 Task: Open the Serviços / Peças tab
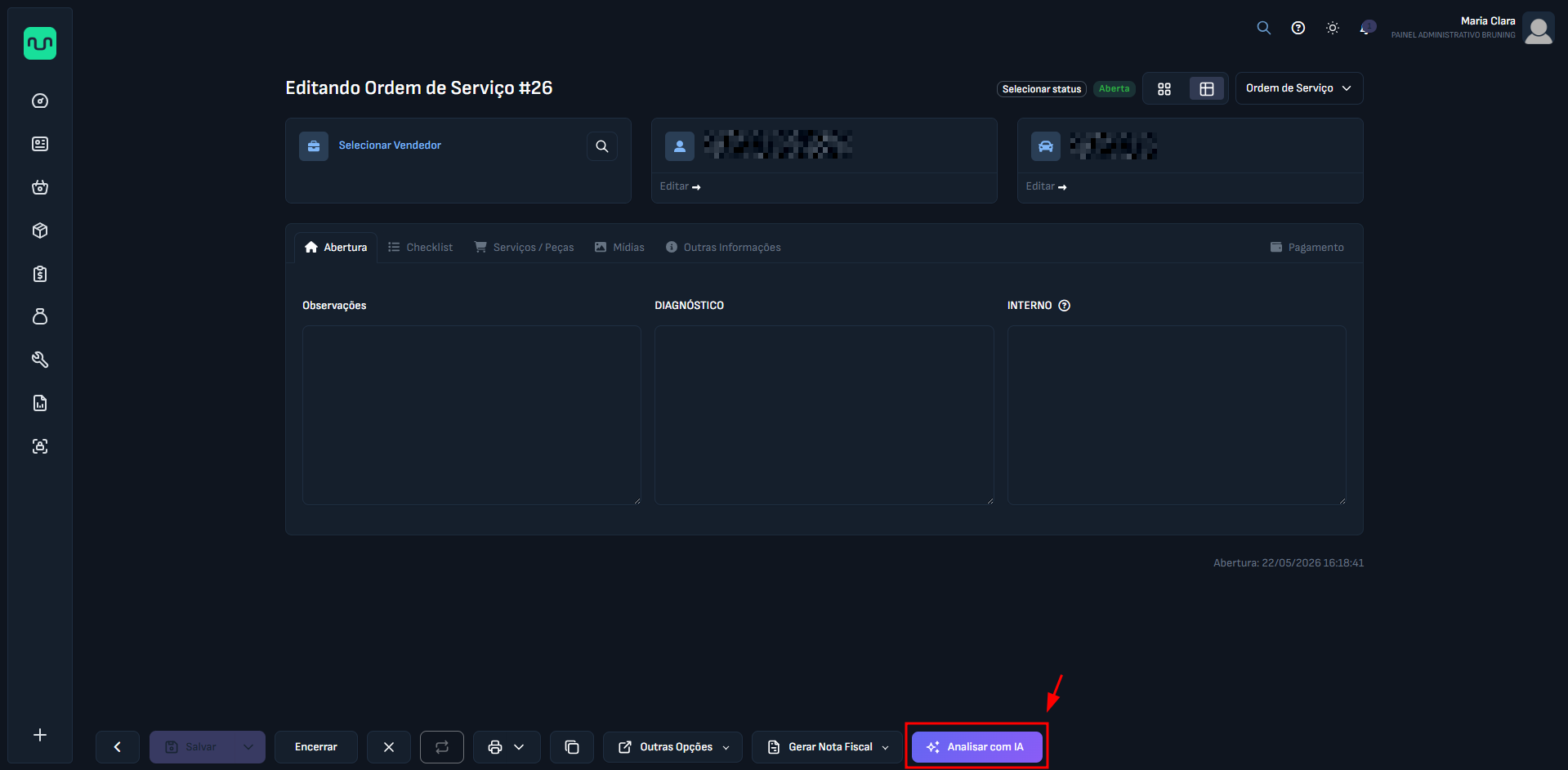524,248
